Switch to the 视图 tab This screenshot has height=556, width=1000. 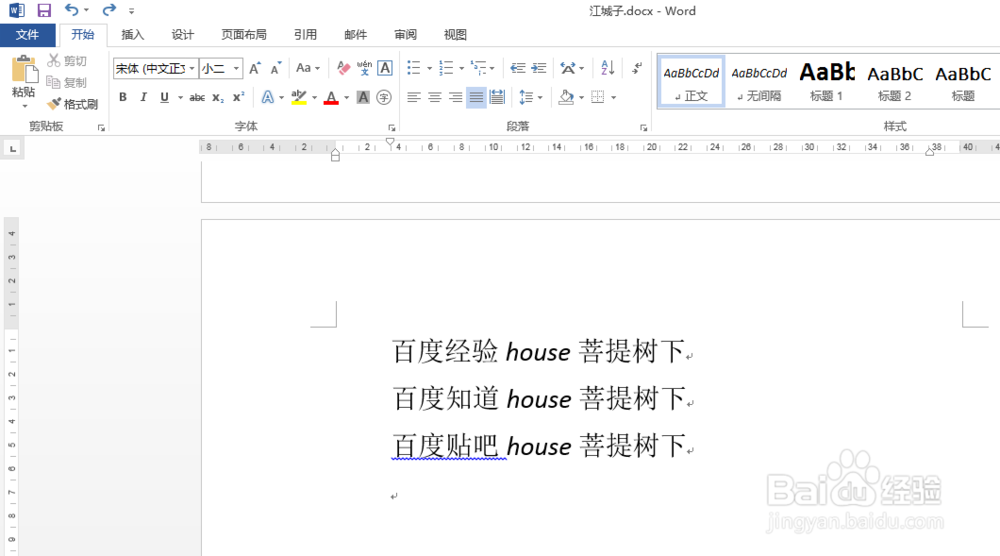click(455, 34)
